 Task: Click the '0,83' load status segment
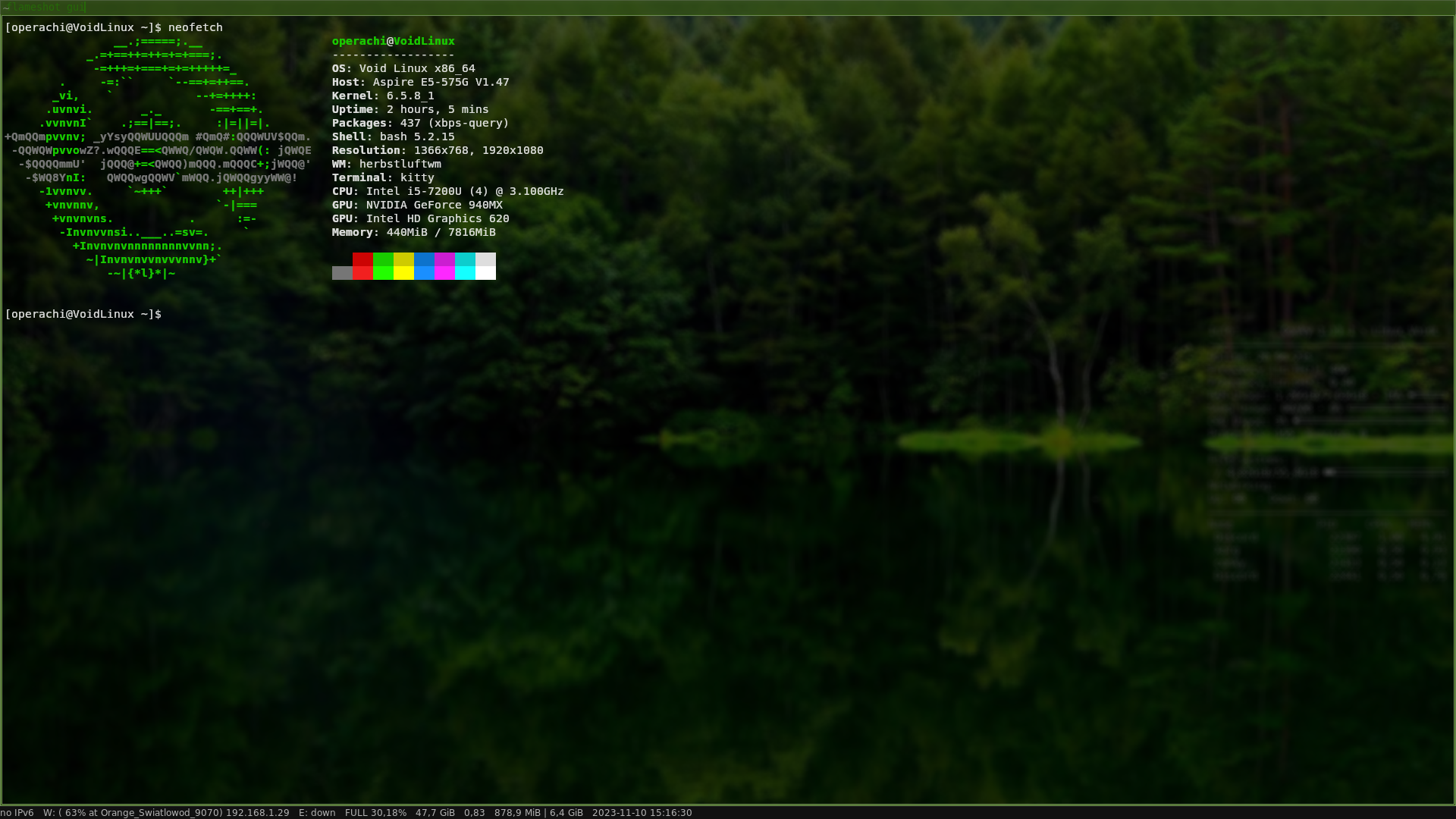(474, 812)
